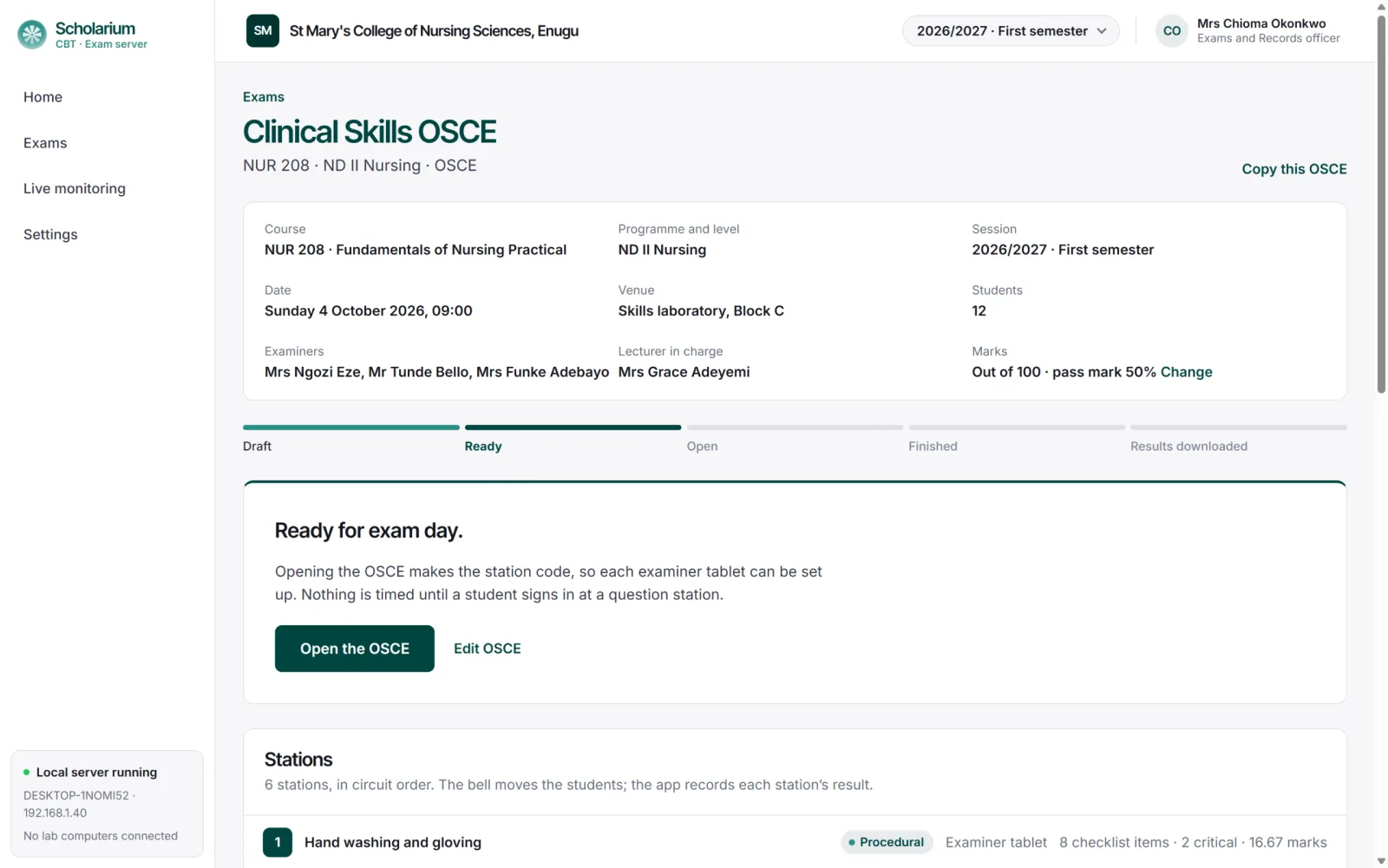Click user name Mrs Chioma Okonkwo

(x=1261, y=23)
